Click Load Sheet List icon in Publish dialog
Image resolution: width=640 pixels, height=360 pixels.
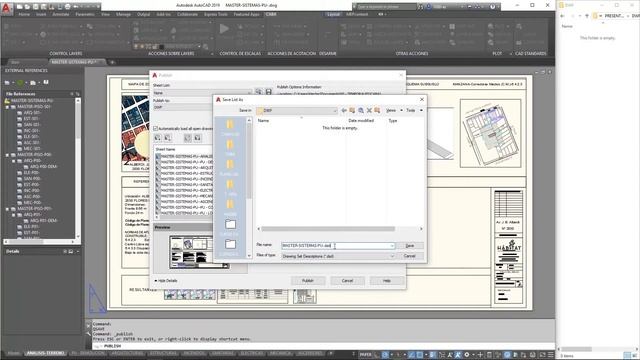point(258,92)
